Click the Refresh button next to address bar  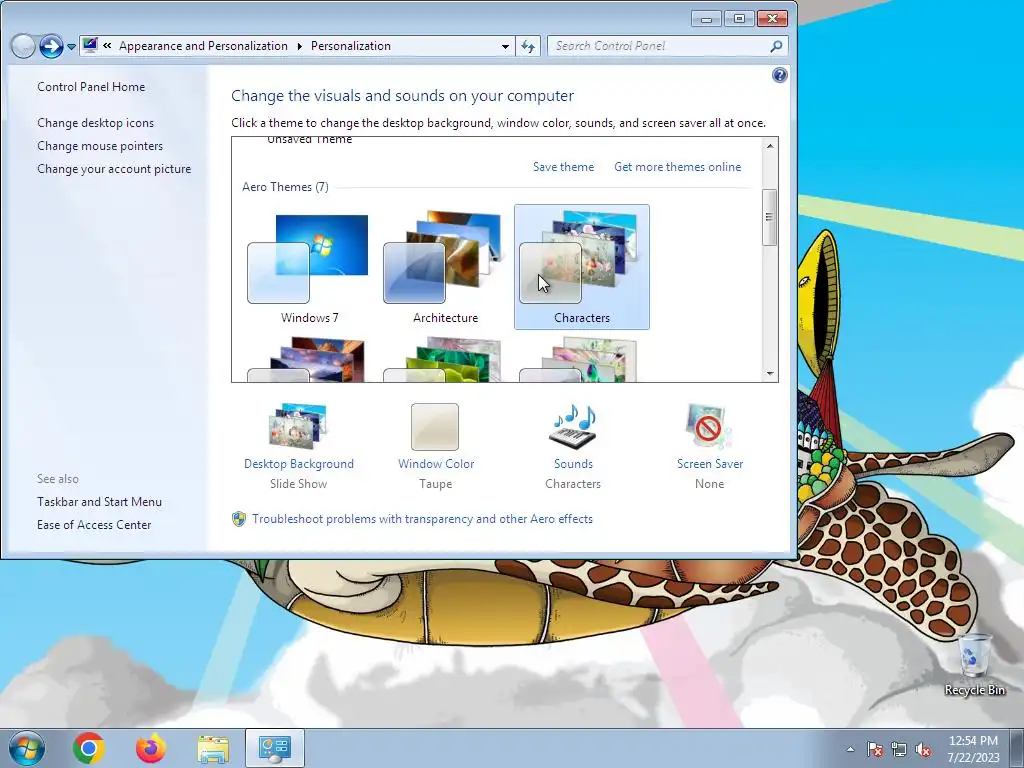[528, 46]
